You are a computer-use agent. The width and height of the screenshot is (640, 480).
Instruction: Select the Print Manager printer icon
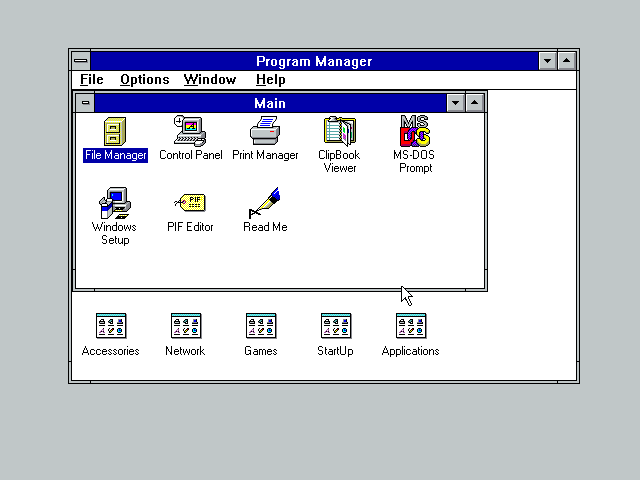(x=265, y=131)
